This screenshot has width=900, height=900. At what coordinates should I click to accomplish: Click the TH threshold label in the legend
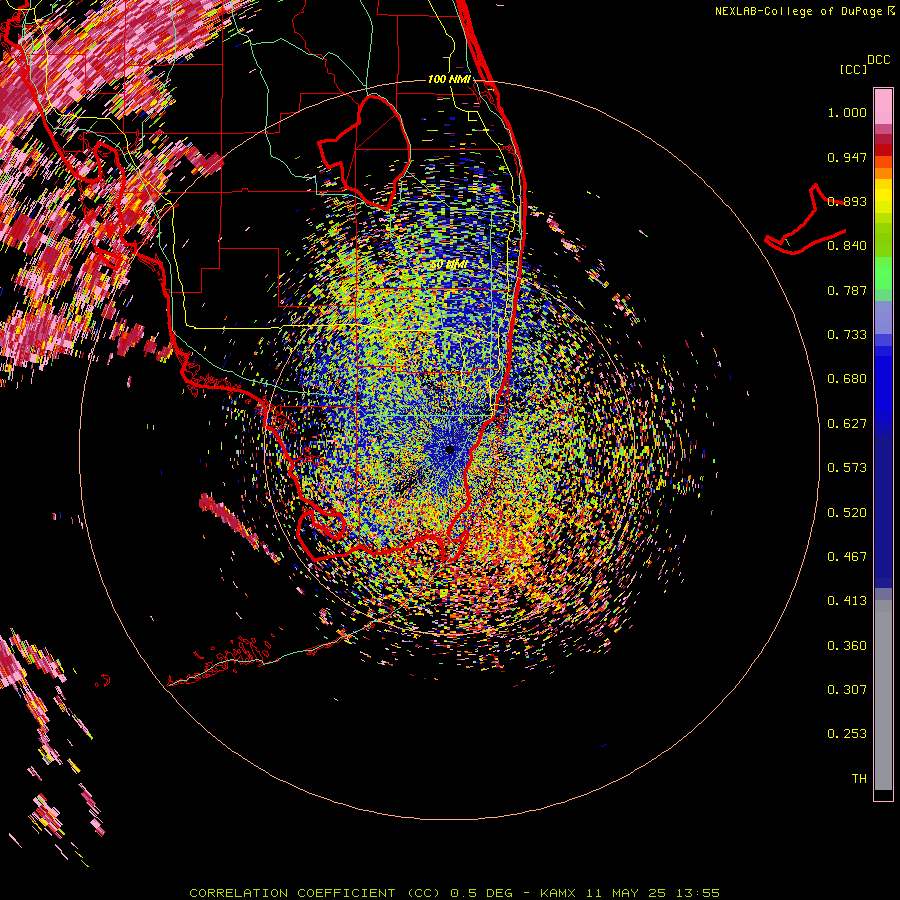tap(859, 779)
